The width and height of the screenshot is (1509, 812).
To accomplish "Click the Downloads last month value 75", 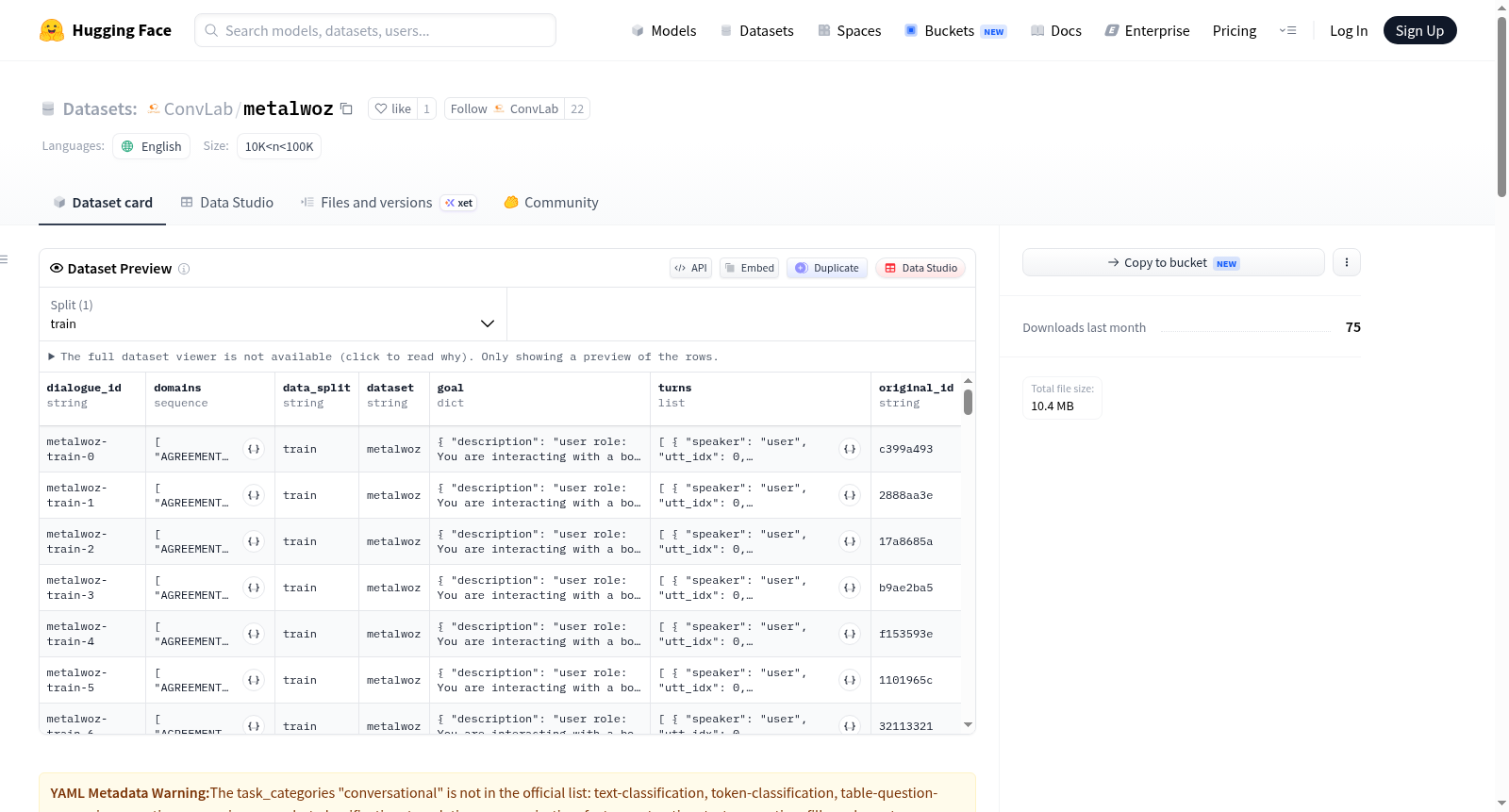I will (1353, 327).
